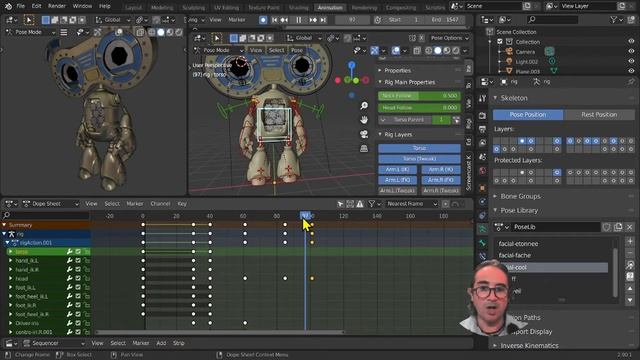This screenshot has height=360, width=640.
Task: Open the Window menu
Action: coord(82,6)
